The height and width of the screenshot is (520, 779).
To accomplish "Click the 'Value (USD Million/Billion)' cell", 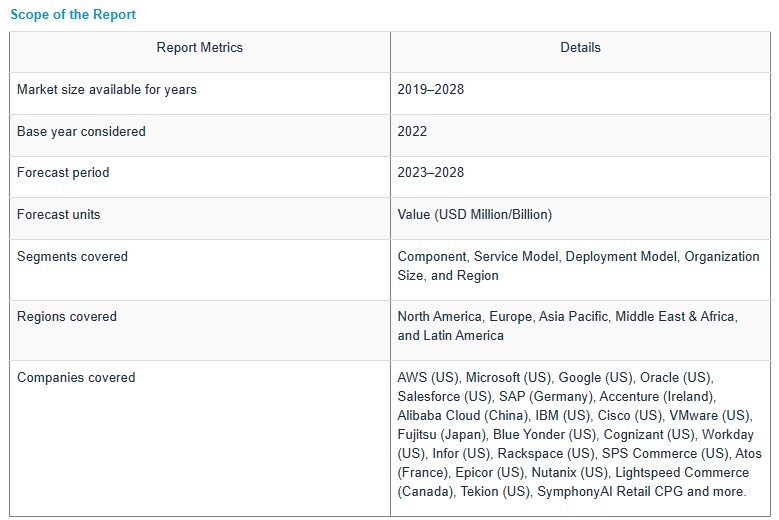I will tap(474, 214).
